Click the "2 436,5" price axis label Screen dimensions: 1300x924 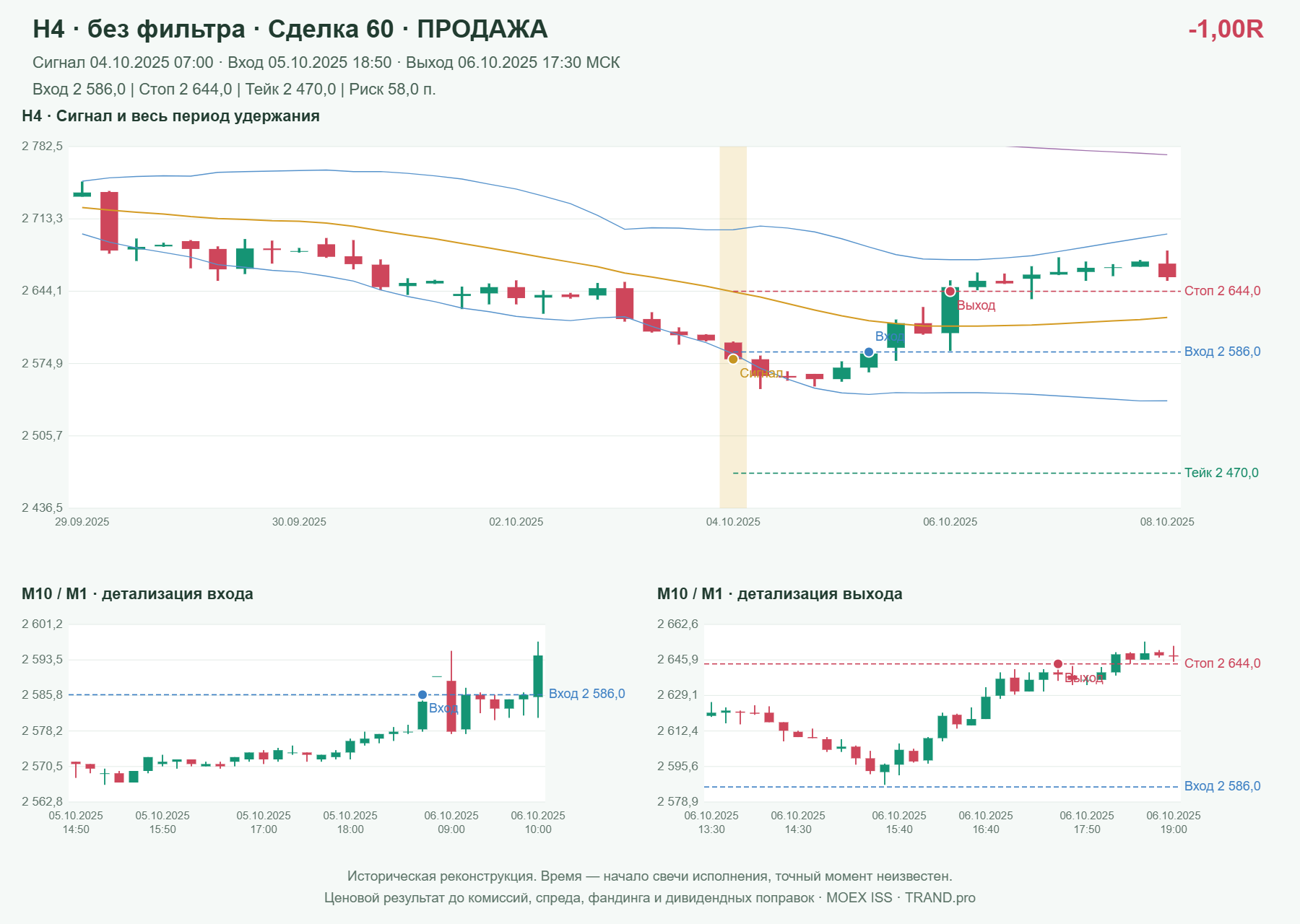pyautogui.click(x=42, y=508)
